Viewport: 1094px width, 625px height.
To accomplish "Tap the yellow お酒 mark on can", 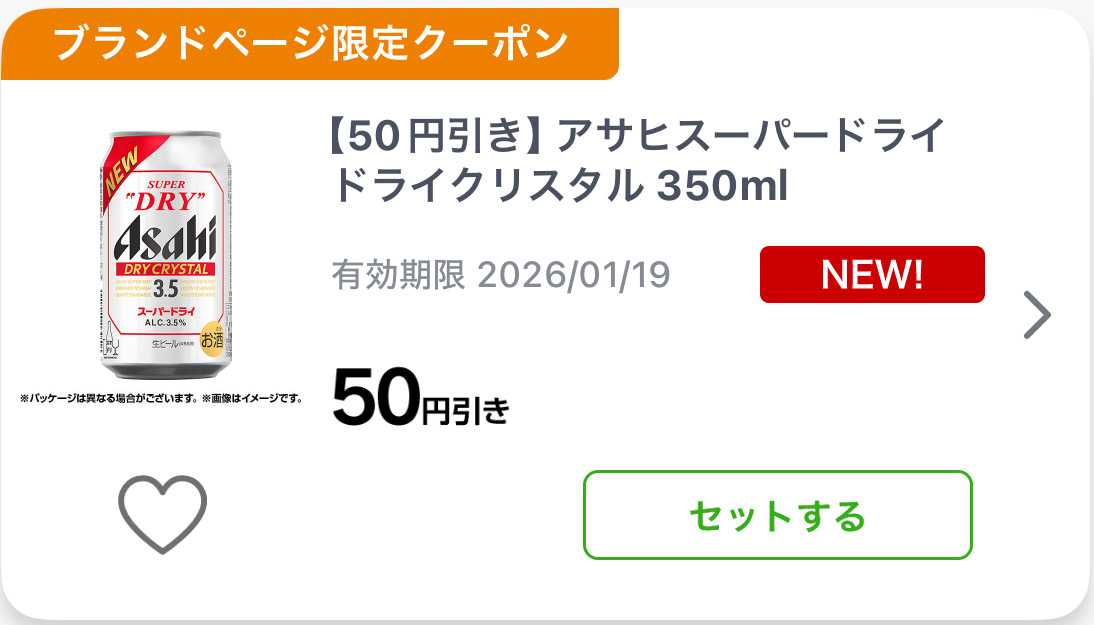I will tap(213, 340).
